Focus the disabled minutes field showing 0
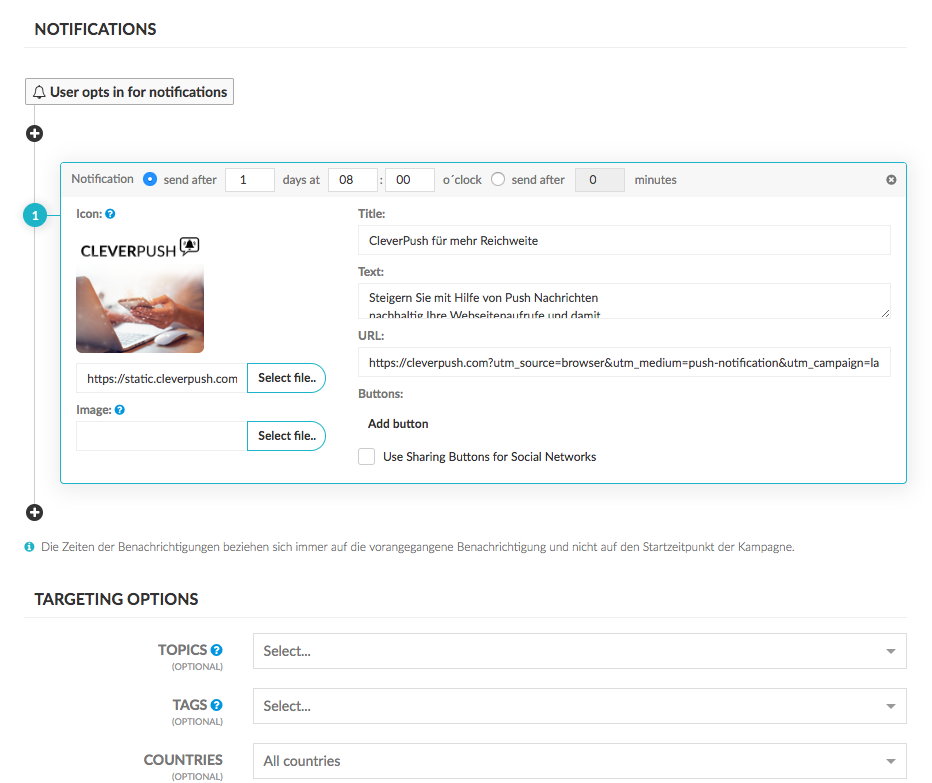This screenshot has height=783, width=932. (600, 180)
